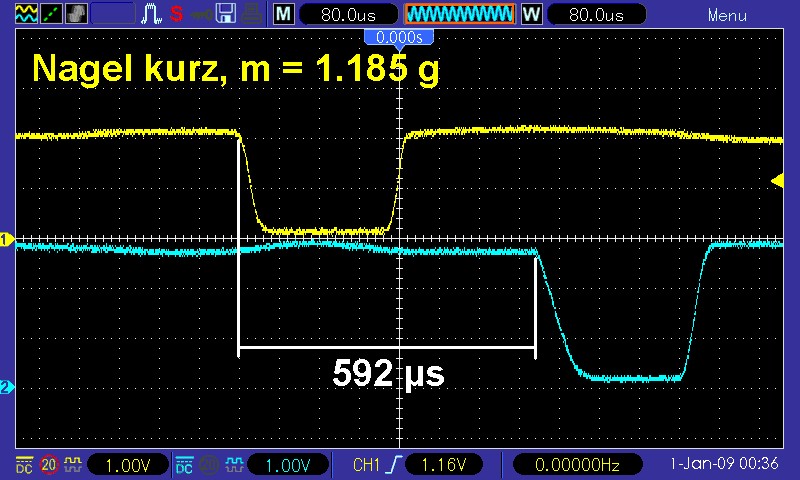The height and width of the screenshot is (480, 800).
Task: Click the 0.00000Hz frequency counter readout
Action: coord(577,465)
